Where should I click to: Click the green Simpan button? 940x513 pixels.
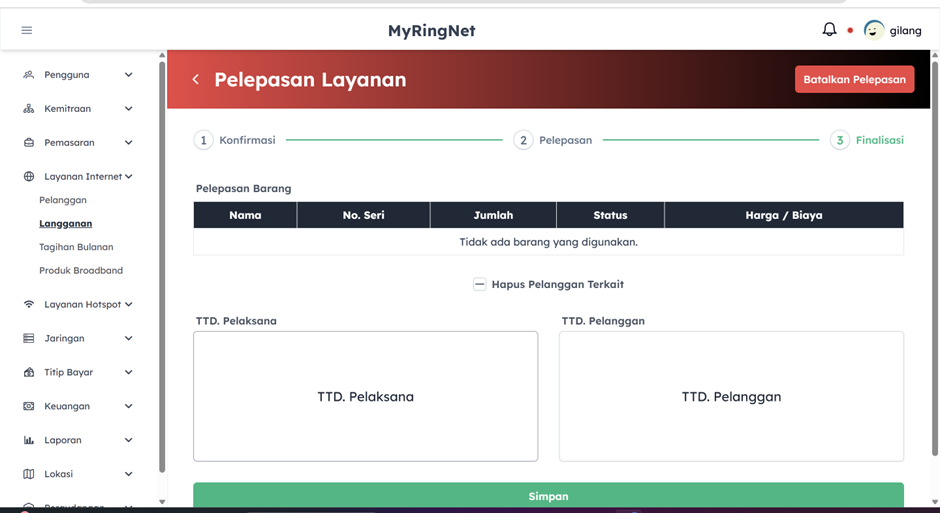click(548, 496)
